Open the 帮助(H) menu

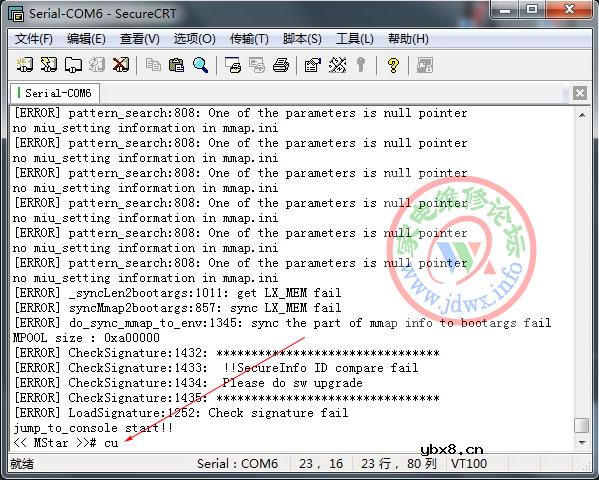click(x=408, y=39)
